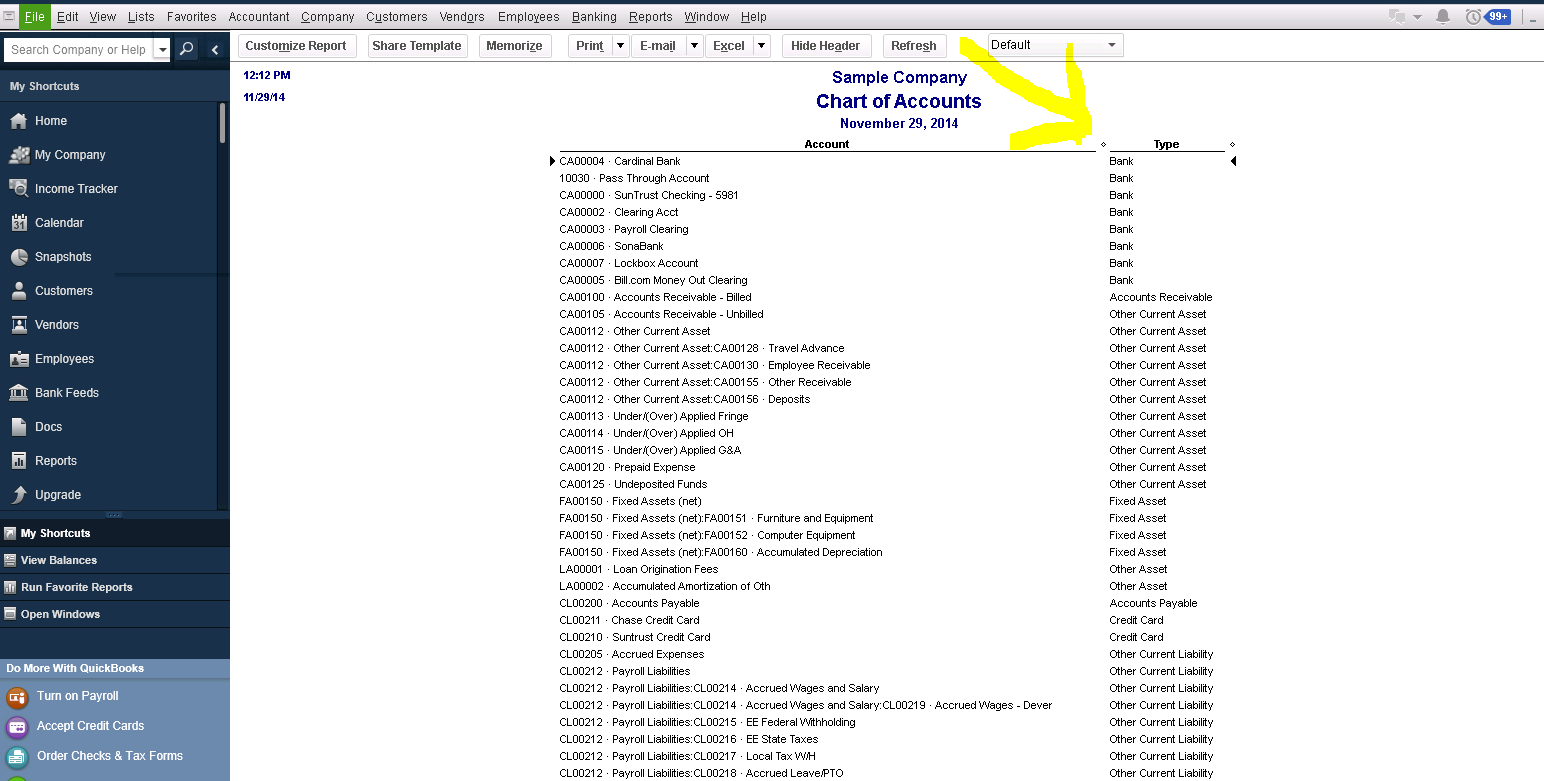Image resolution: width=1544 pixels, height=781 pixels.
Task: Open the Vendors shortcut icon
Action: pos(18,325)
